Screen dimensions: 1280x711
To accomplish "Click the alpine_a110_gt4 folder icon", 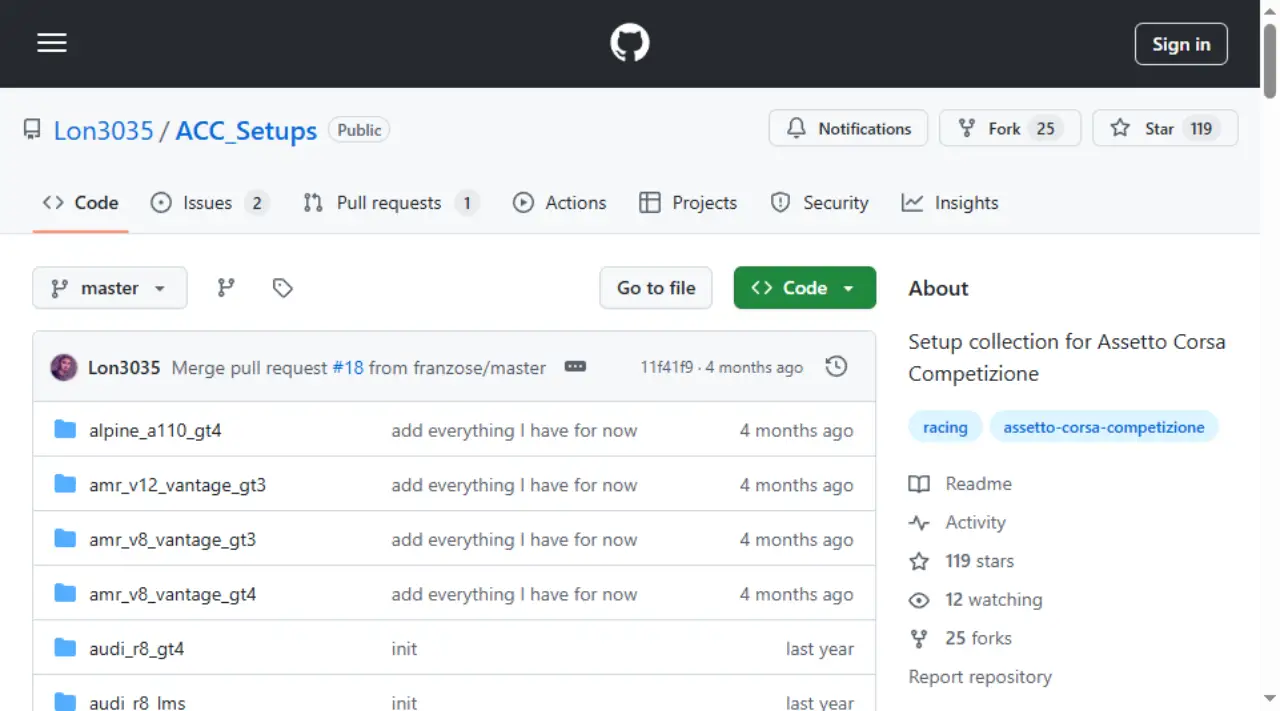I will coord(65,430).
